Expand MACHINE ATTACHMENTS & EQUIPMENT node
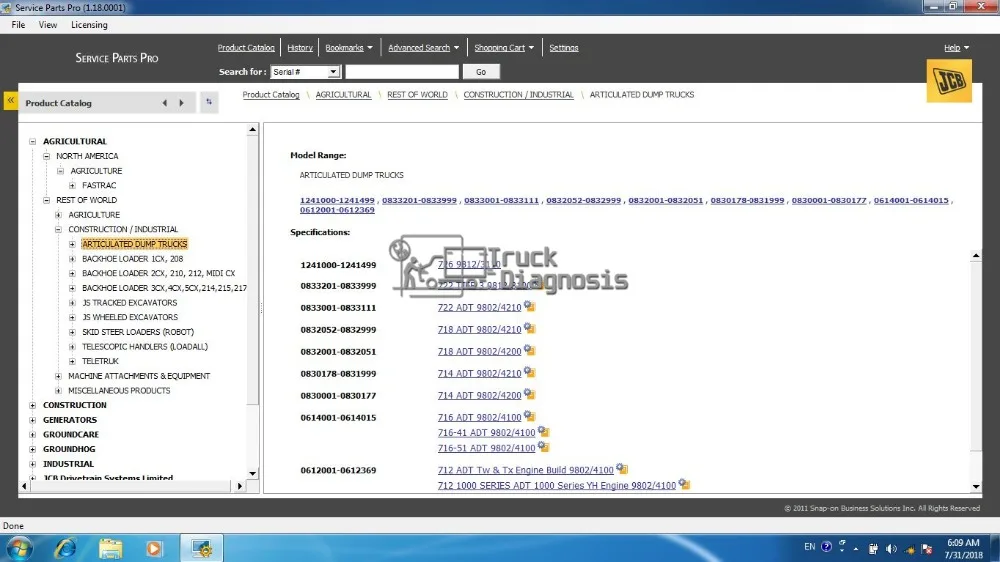This screenshot has height=562, width=1000. [x=58, y=376]
